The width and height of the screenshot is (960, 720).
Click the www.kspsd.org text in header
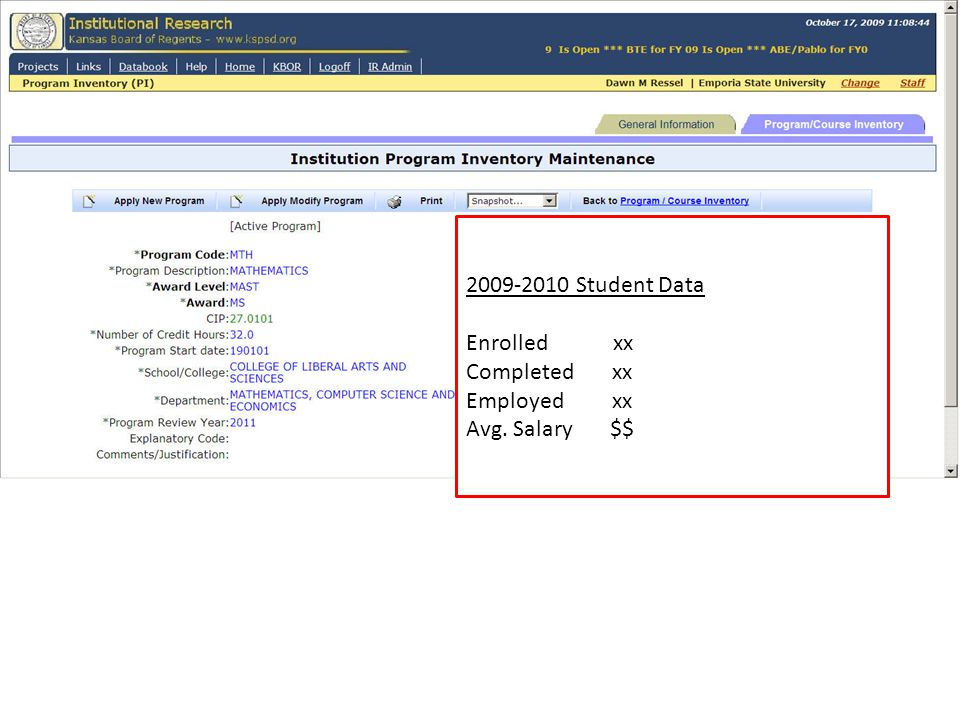coord(256,39)
